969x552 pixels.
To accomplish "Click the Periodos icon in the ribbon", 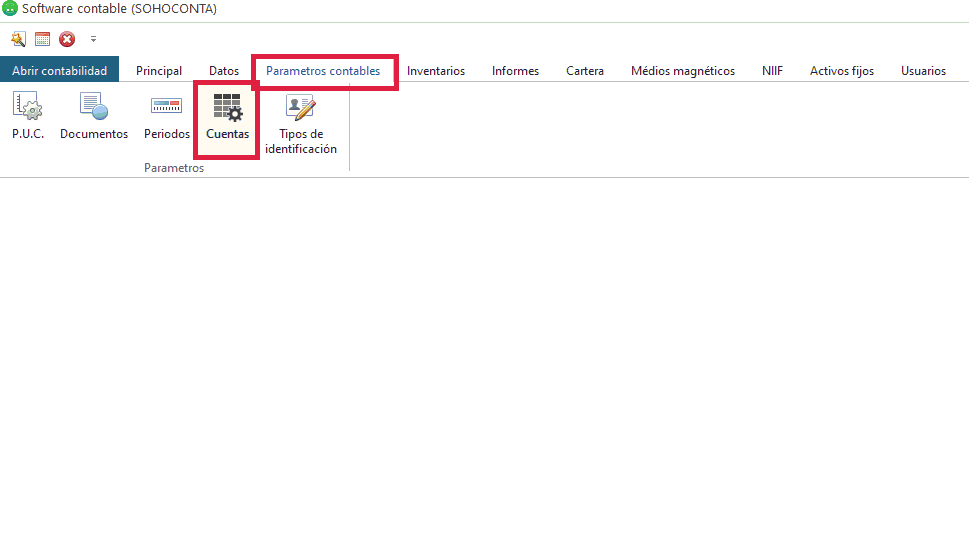I will 166,116.
